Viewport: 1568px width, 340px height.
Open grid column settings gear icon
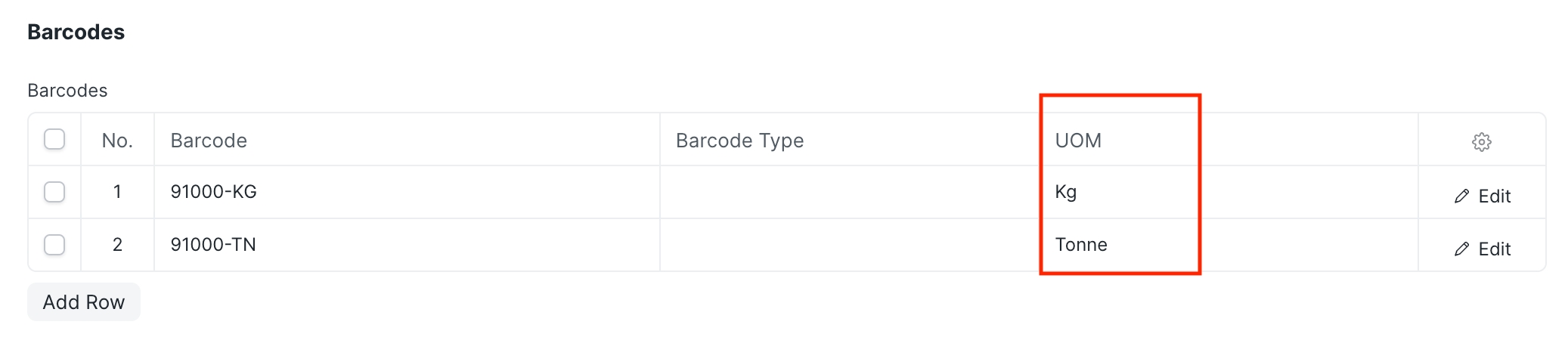pos(1481,141)
